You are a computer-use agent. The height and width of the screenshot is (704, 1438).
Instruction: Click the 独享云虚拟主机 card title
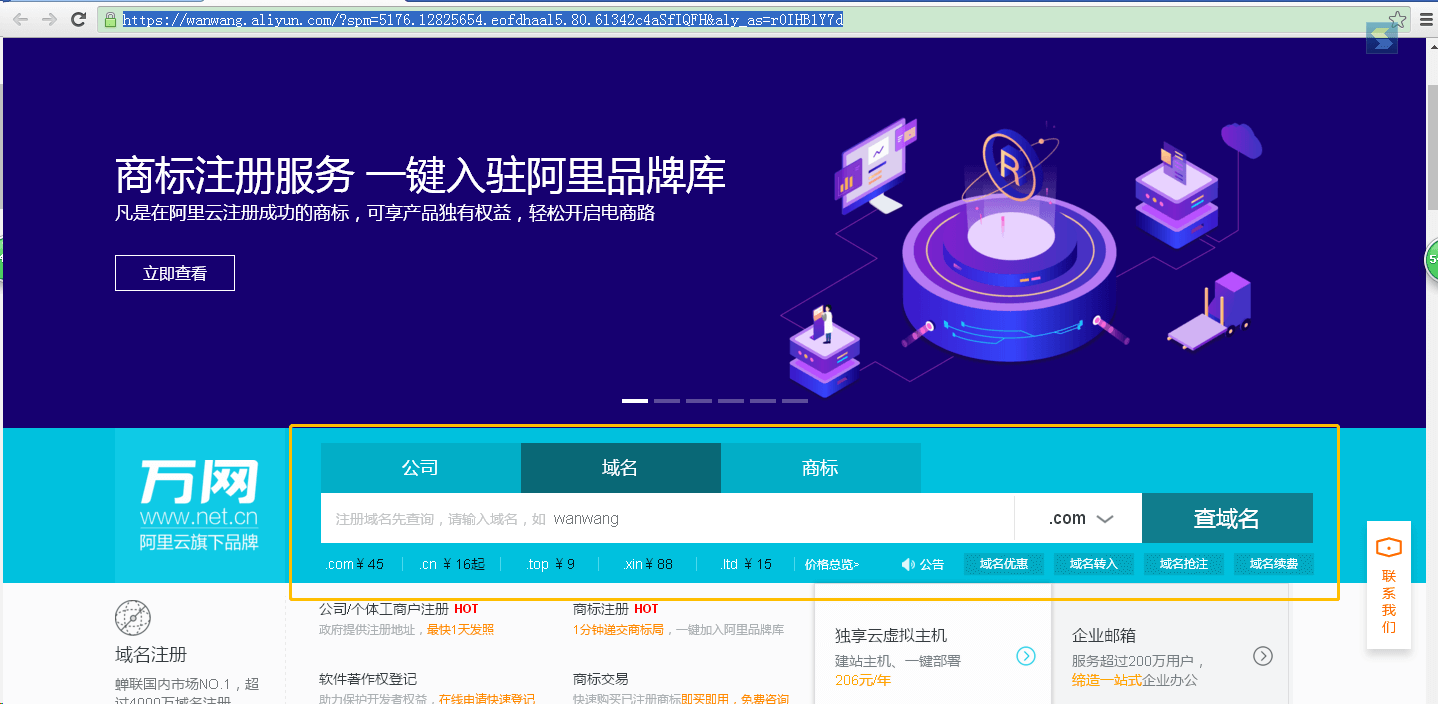tap(891, 636)
